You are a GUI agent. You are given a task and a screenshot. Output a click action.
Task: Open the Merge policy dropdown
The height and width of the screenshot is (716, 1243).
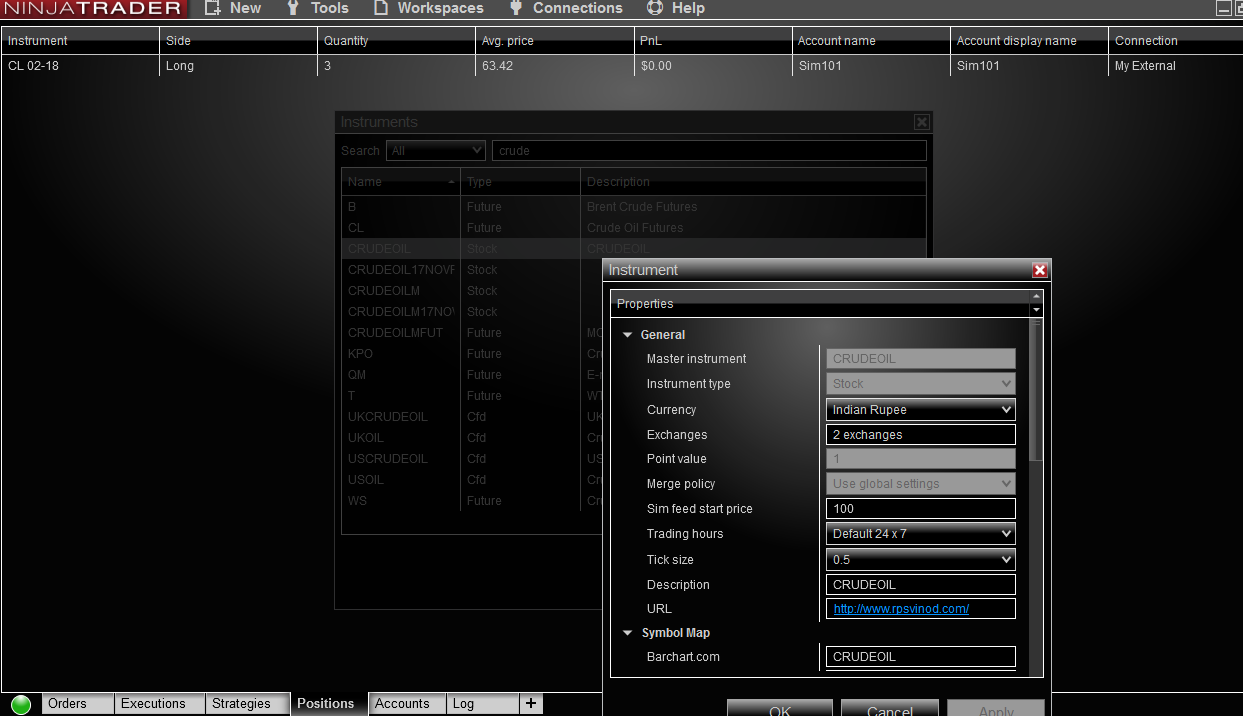point(921,484)
